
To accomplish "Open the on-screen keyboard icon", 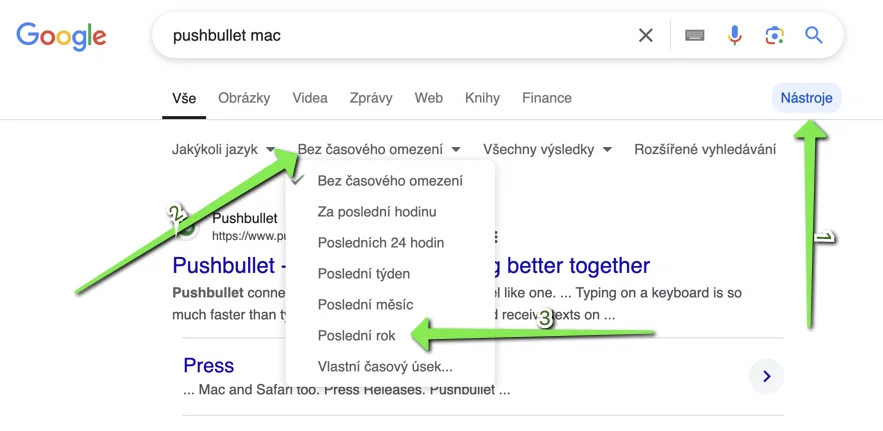I will point(694,35).
